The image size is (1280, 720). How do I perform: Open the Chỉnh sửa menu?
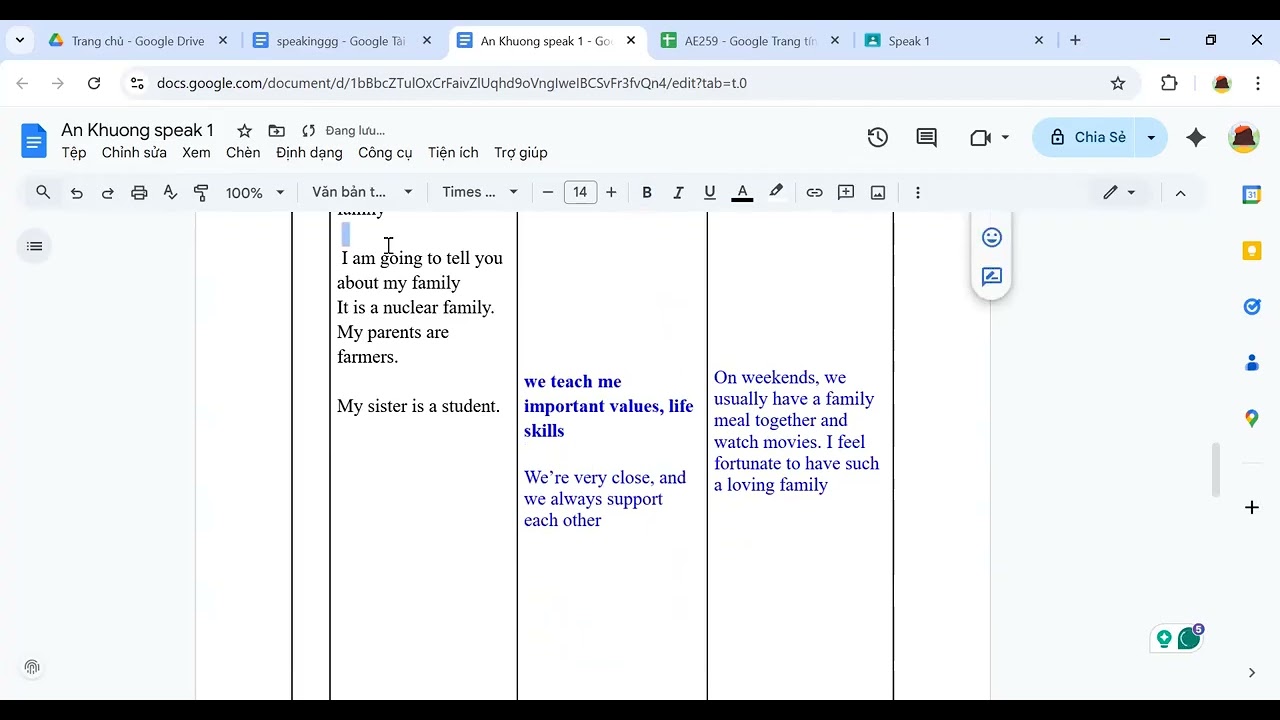(134, 153)
